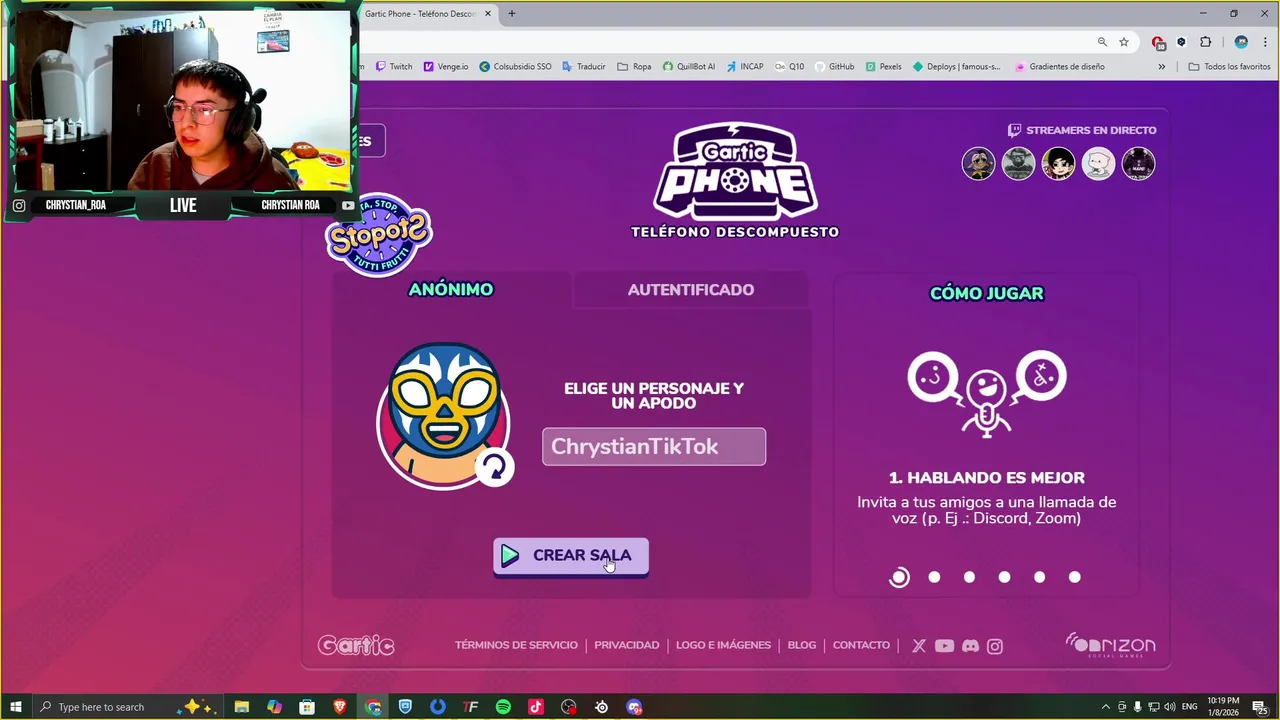1280x720 pixels.
Task: Open Spotify from the taskbar
Action: (503, 707)
